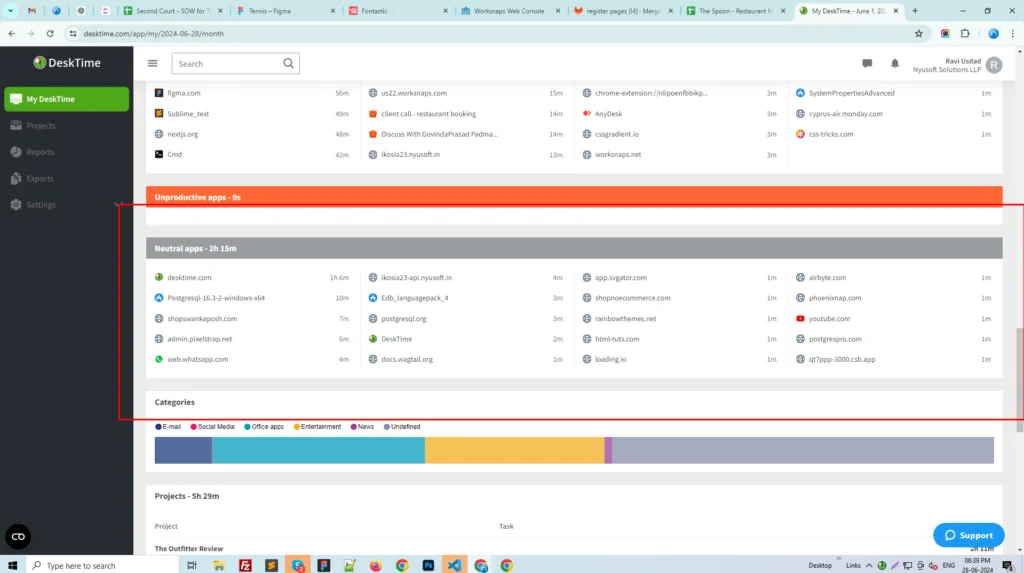Open the youtube.com entry in Neutral apps
Viewport: 1024px width, 573px height.
(x=829, y=319)
